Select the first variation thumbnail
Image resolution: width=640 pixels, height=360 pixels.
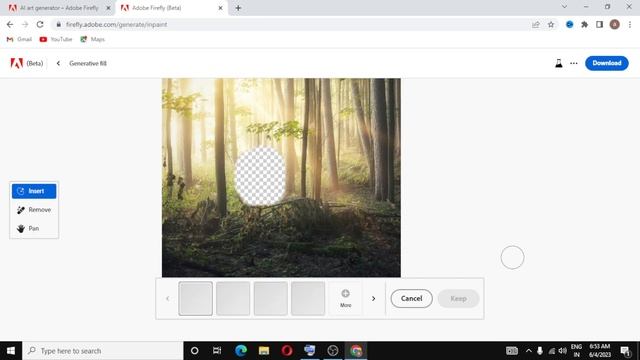[x=196, y=298]
